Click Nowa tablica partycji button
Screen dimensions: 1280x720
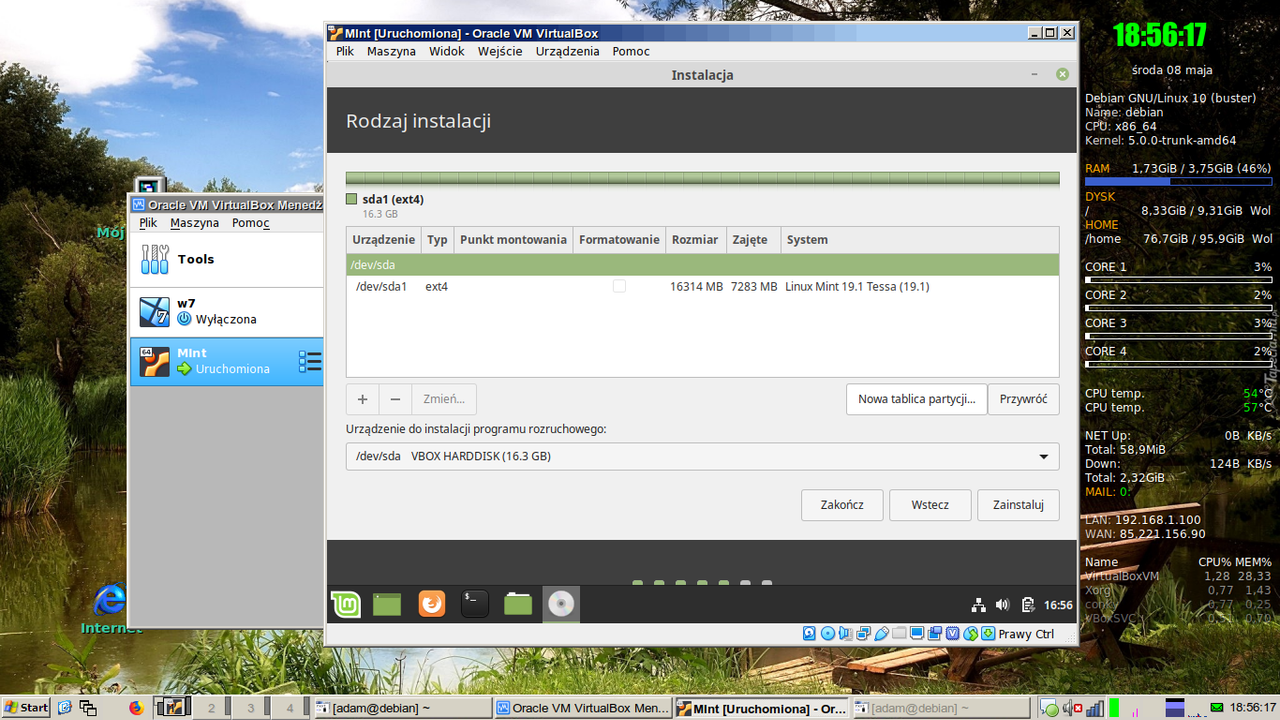coord(916,399)
